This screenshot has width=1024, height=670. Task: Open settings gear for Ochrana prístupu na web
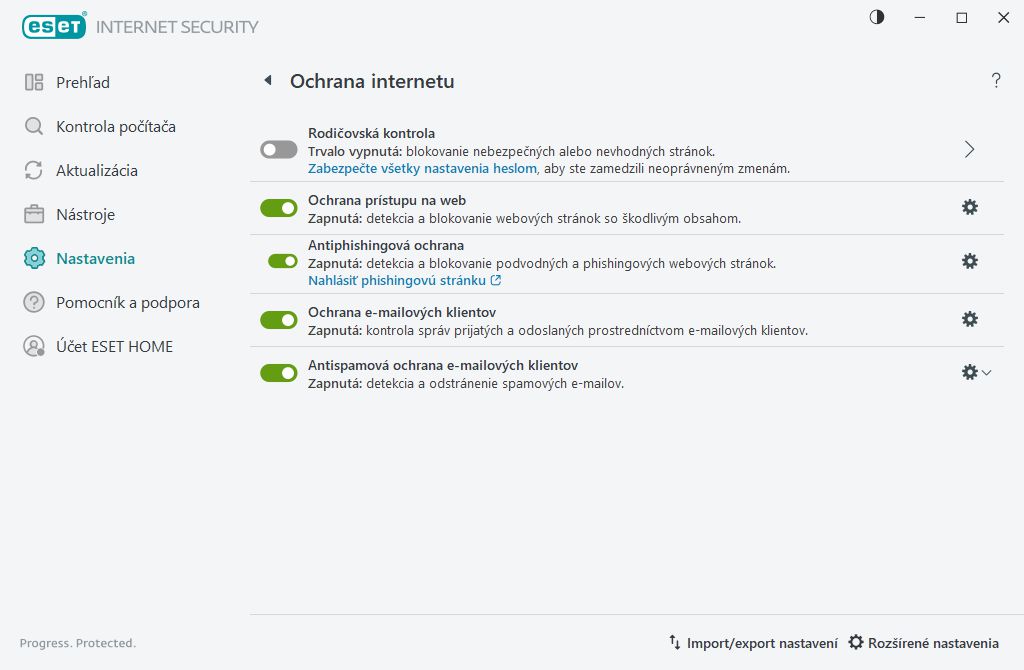click(969, 207)
